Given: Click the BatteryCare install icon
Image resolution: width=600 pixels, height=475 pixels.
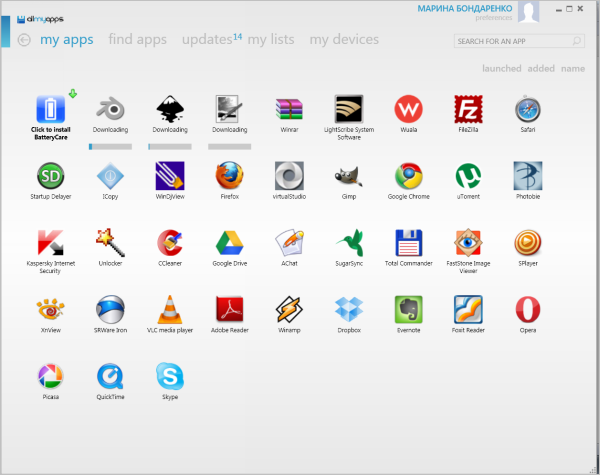Looking at the screenshot, I should click(x=51, y=109).
